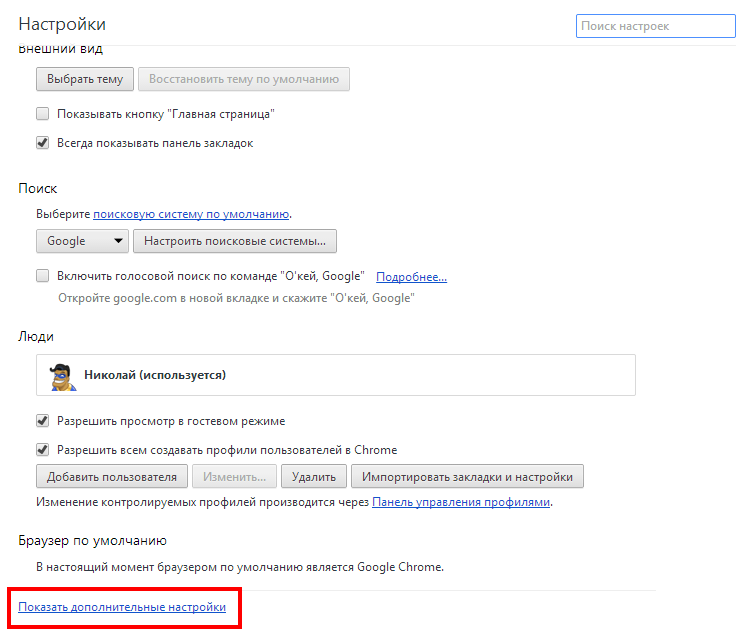Viewport: 755px width, 638px height.
Task: Click the Люди section heading
Action: (x=36, y=336)
